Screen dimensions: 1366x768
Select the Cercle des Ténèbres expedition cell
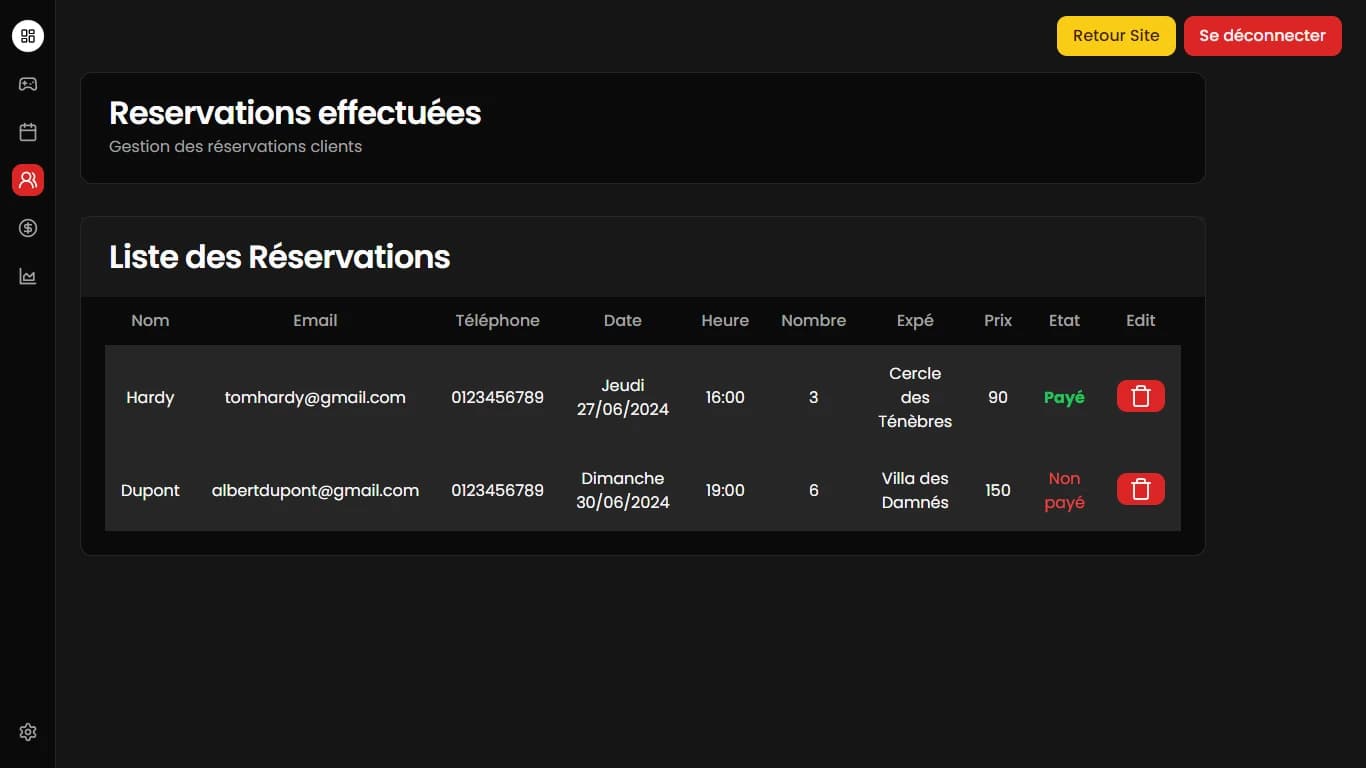tap(915, 397)
